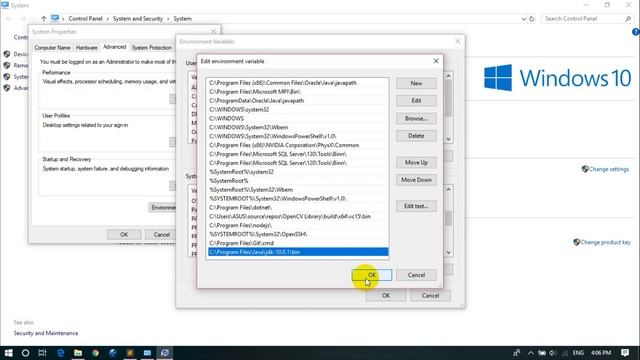Expand the address bar history dropdown

(x=524, y=19)
